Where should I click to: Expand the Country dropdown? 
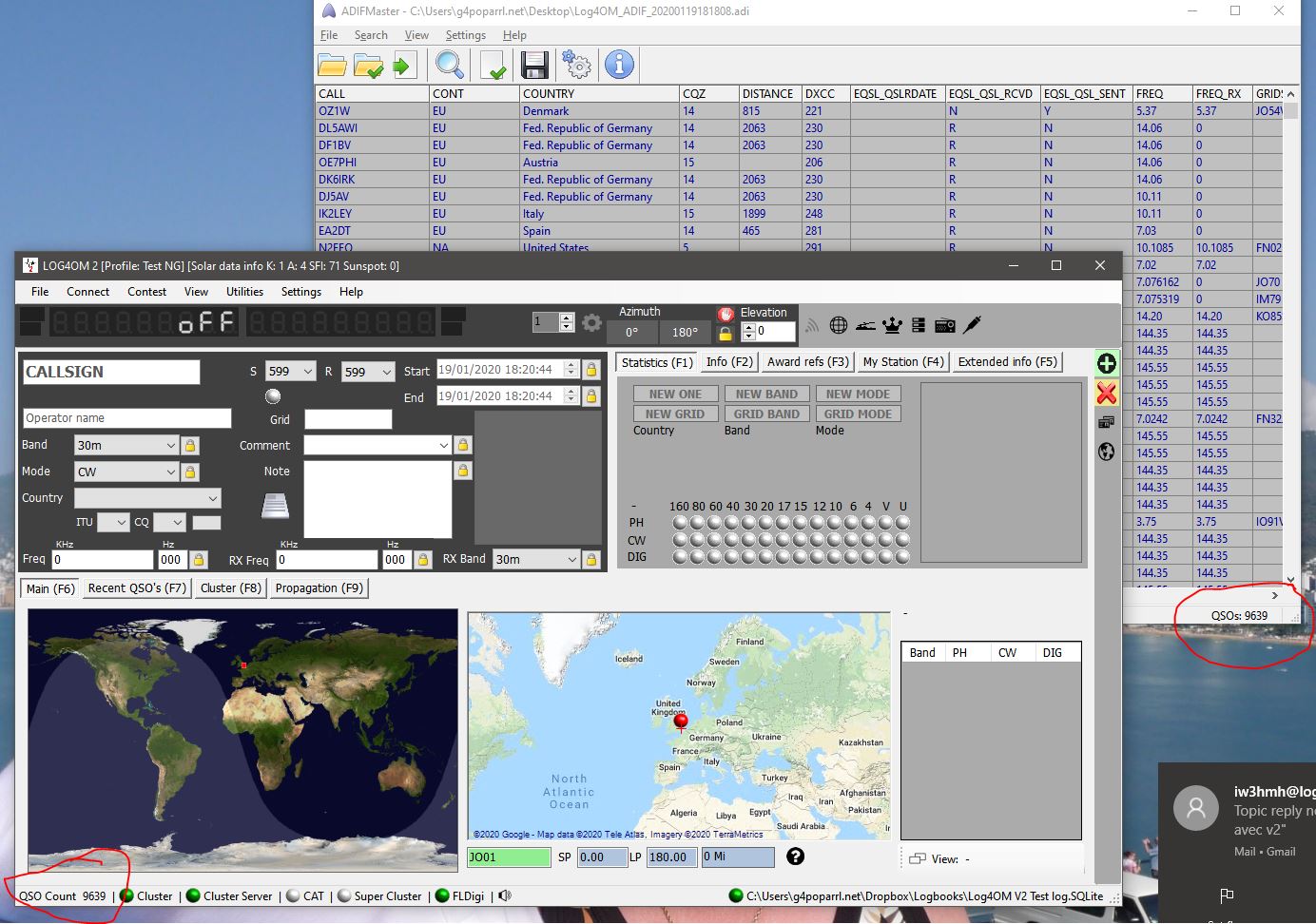(x=147, y=498)
